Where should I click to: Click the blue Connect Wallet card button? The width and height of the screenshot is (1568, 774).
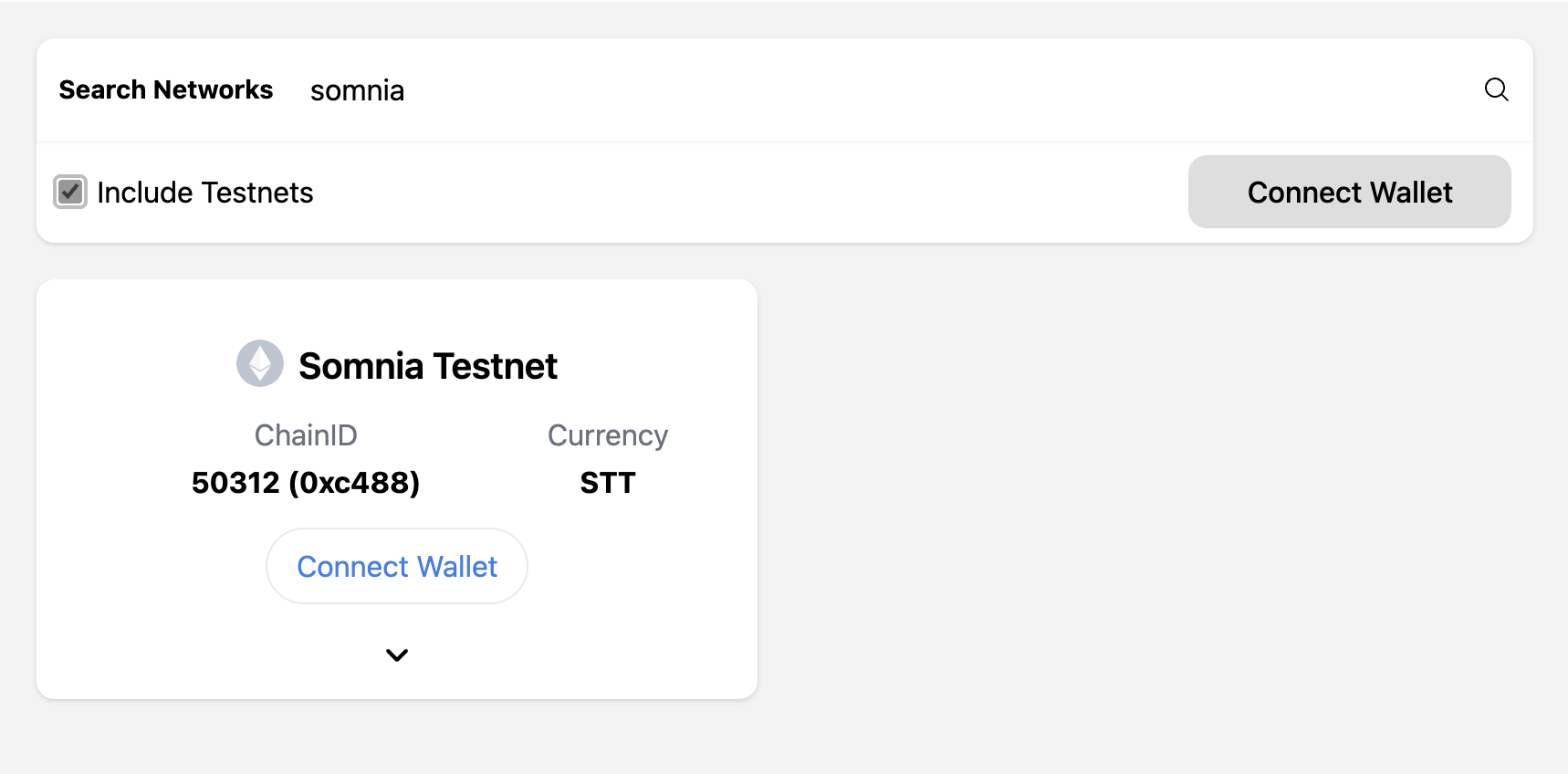(x=397, y=566)
